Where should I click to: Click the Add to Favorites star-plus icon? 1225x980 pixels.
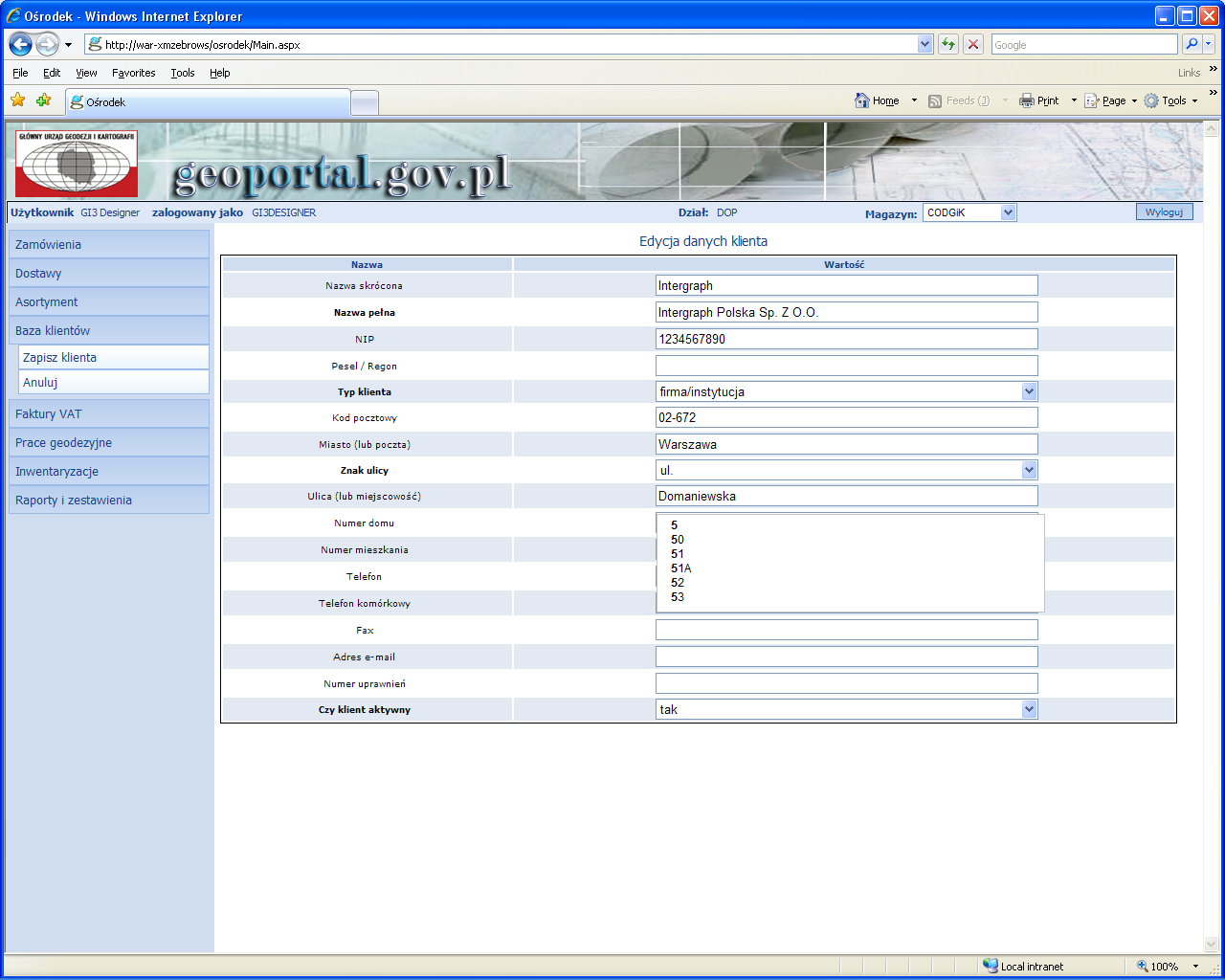44,100
